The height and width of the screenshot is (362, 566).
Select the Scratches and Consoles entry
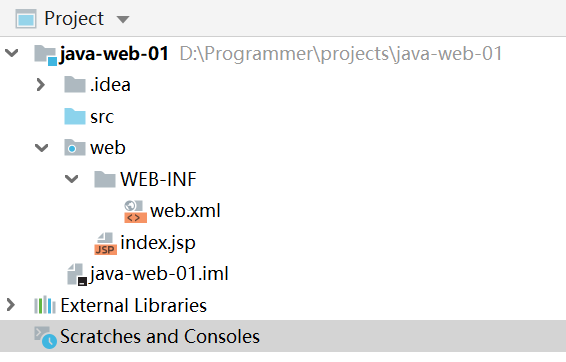point(283,336)
